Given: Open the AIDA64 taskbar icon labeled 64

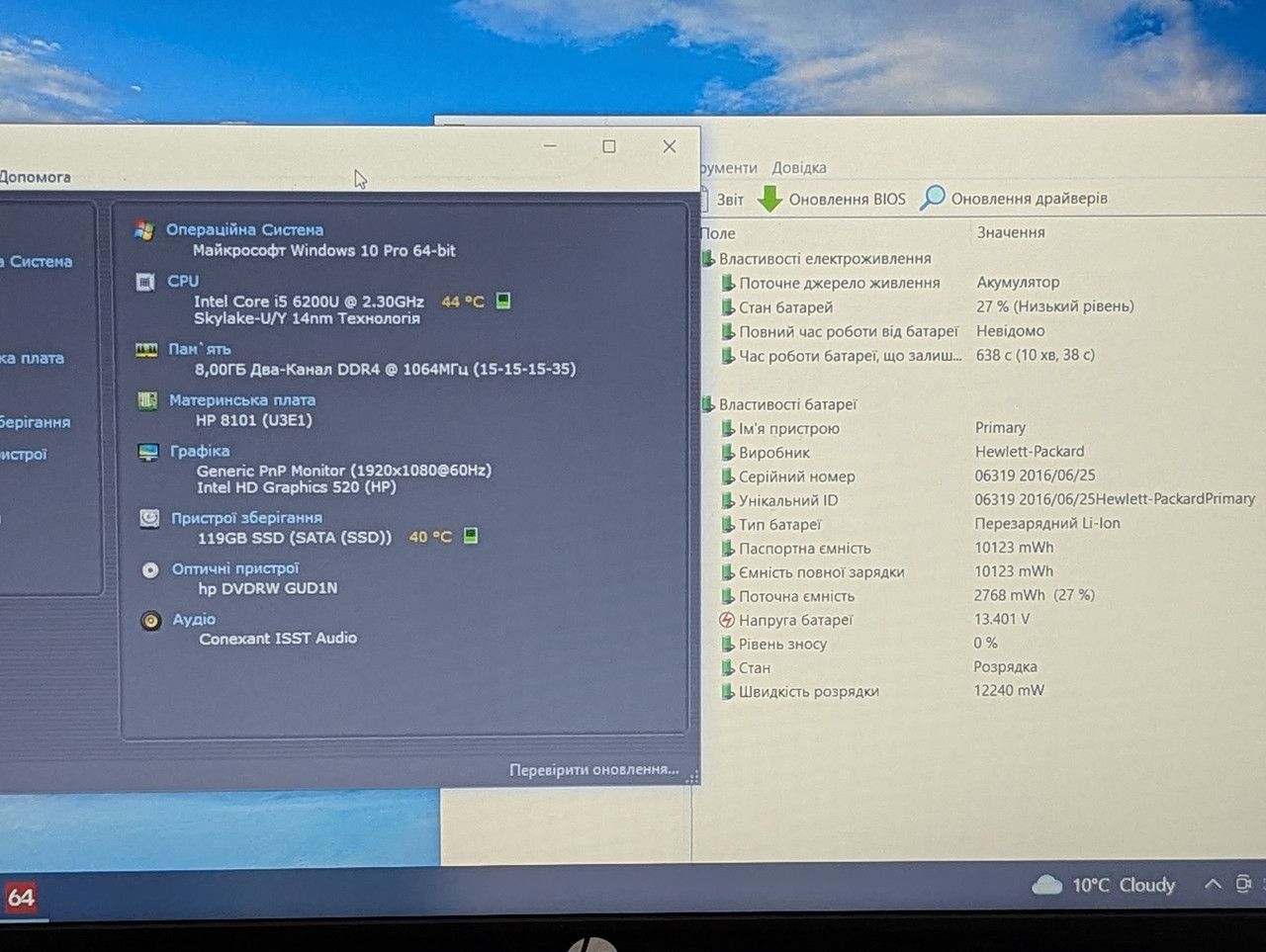Looking at the screenshot, I should (x=21, y=897).
